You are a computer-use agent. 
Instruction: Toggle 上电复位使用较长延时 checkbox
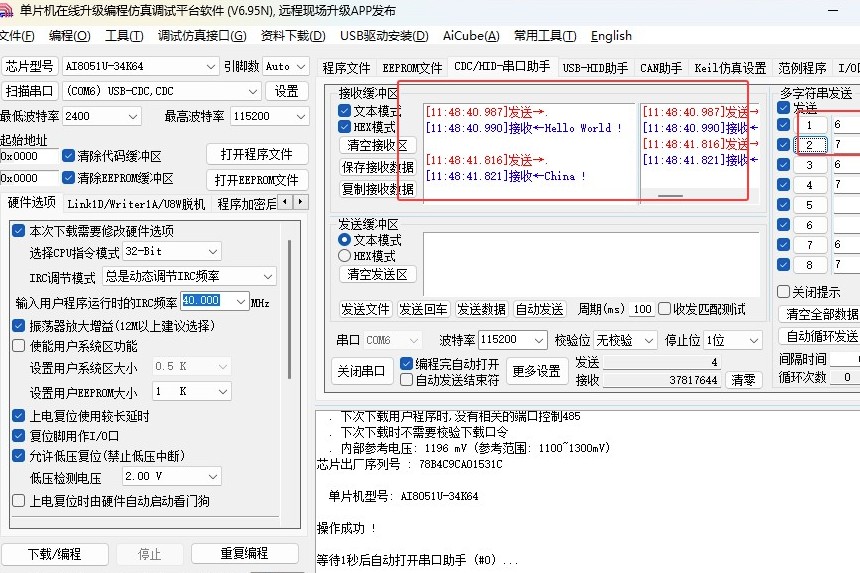[18, 416]
